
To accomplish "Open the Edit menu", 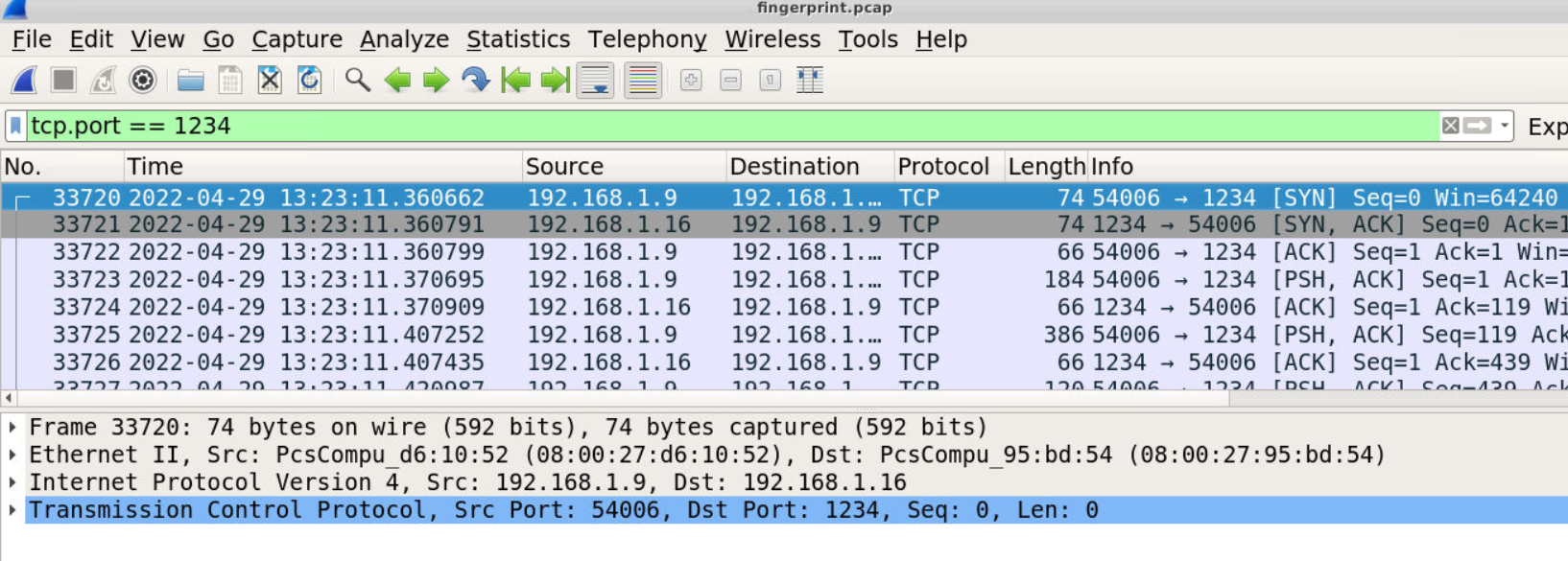I will (x=91, y=39).
